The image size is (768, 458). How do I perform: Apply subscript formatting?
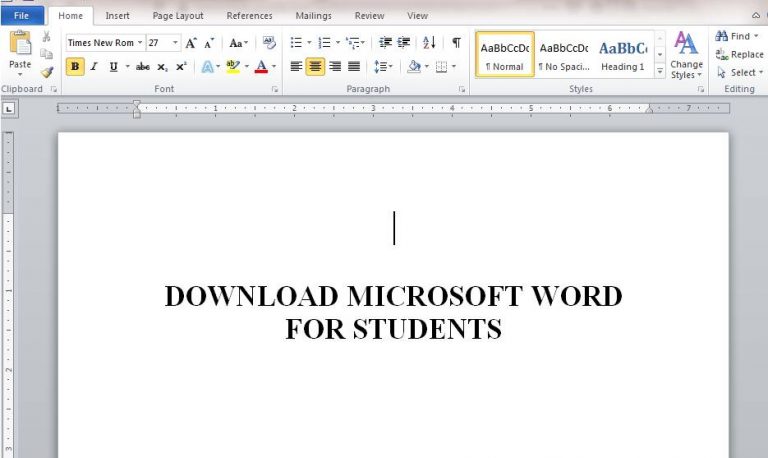click(x=162, y=67)
